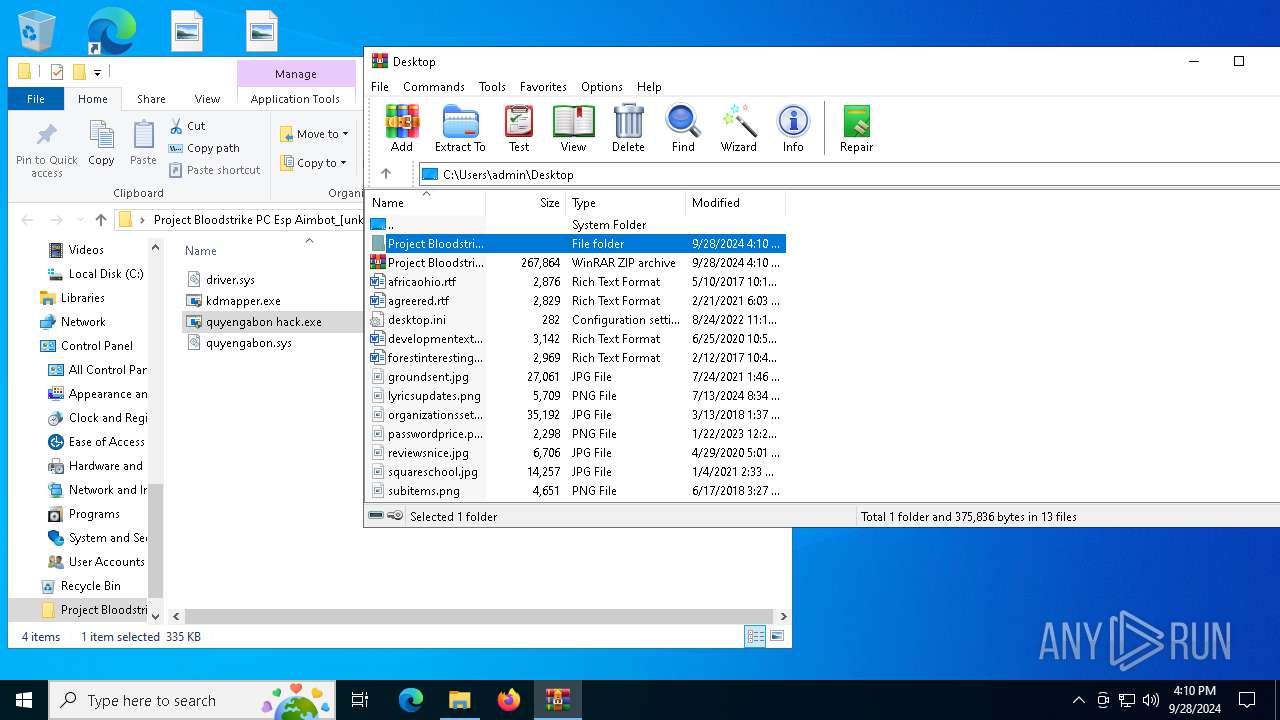Viewport: 1280px width, 720px height.
Task: Switch Explorer to details view
Action: pos(755,636)
